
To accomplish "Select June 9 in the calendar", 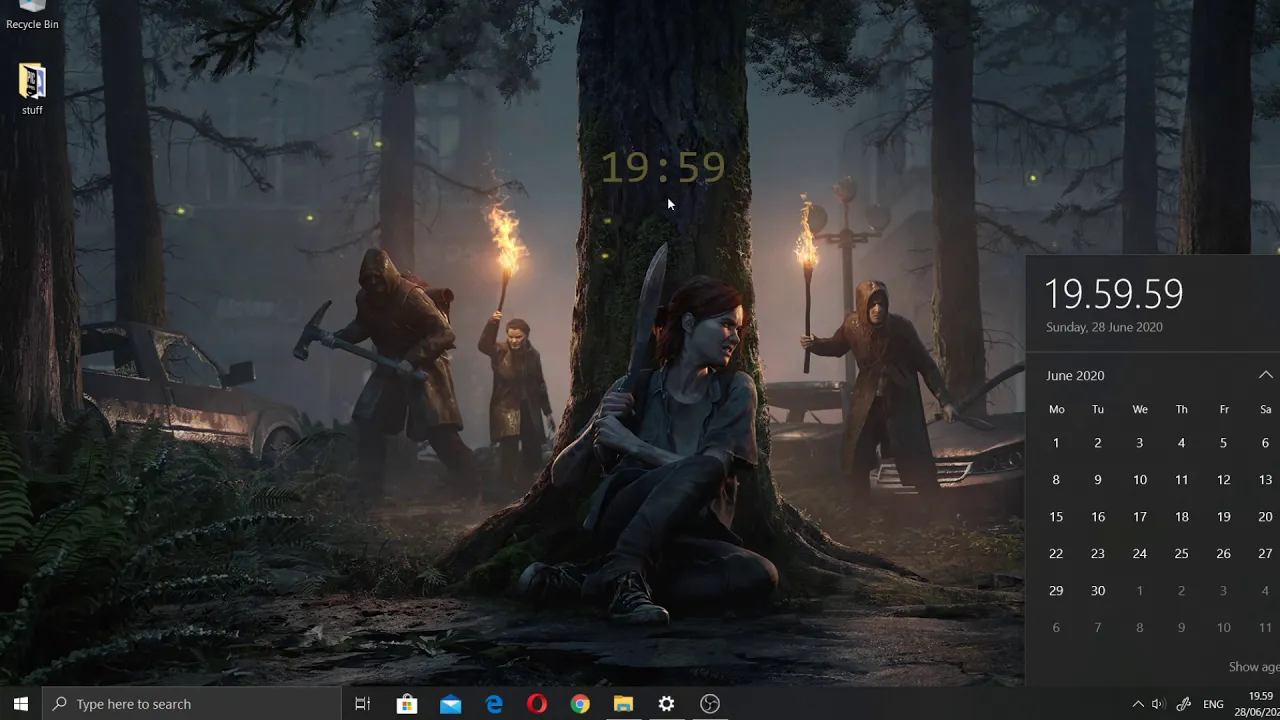I will pyautogui.click(x=1098, y=480).
